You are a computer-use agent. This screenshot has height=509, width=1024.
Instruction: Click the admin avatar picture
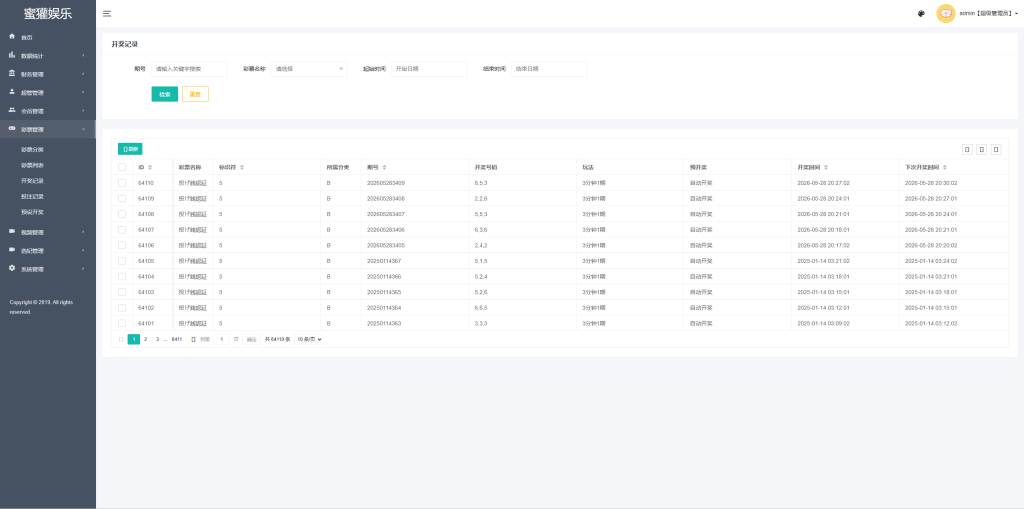(946, 13)
